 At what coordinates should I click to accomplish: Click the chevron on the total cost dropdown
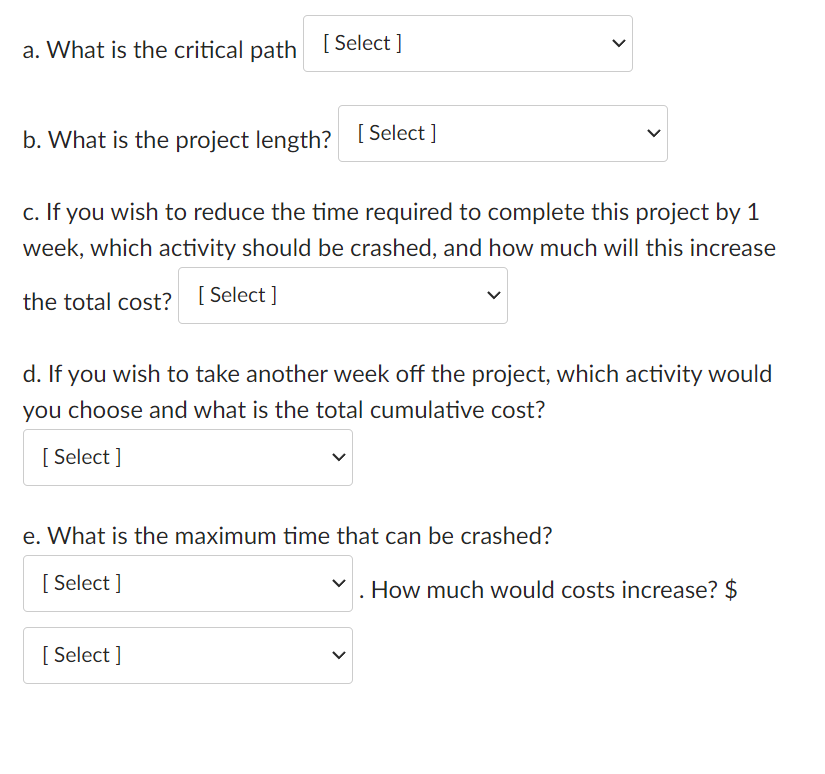point(493,296)
